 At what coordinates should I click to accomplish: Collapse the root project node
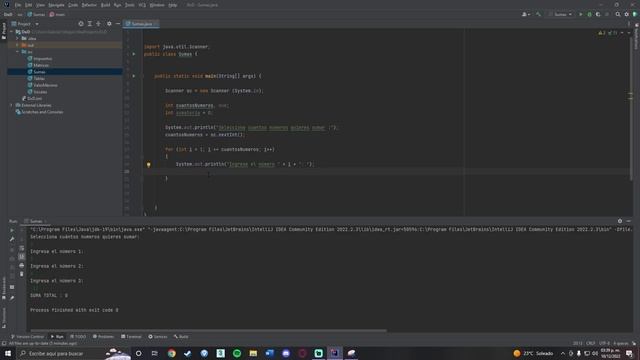point(11,31)
